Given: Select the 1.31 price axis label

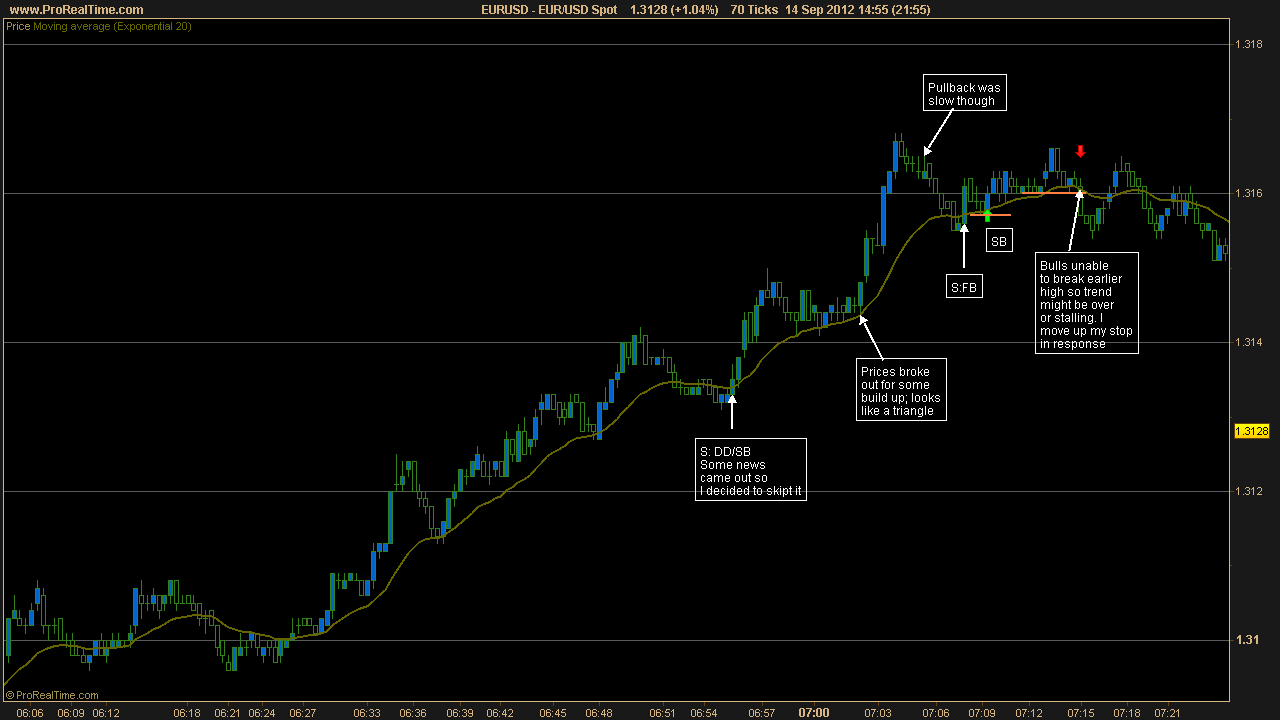Looking at the screenshot, I should coord(1247,640).
